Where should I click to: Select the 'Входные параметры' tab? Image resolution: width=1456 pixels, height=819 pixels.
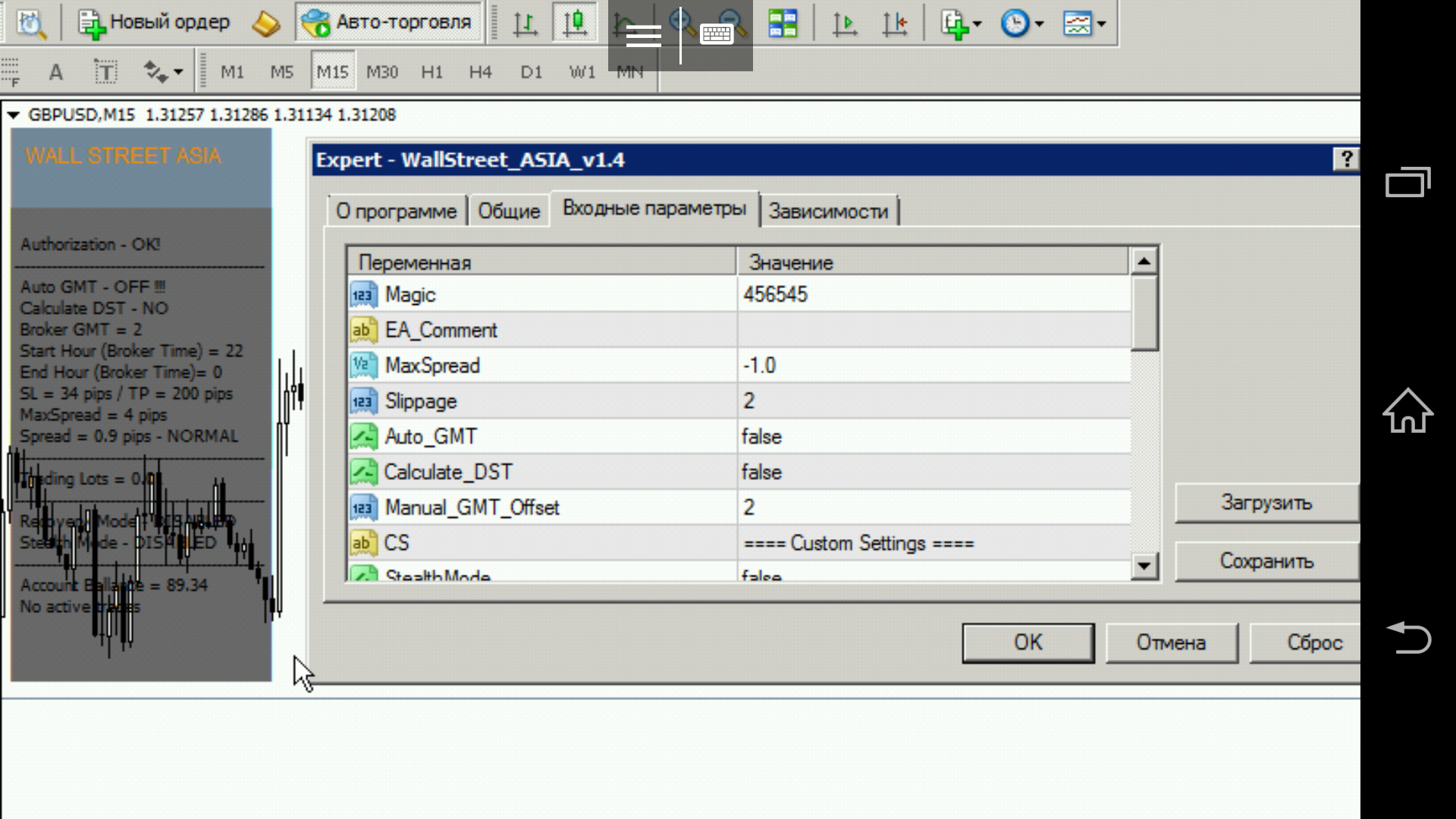(654, 209)
